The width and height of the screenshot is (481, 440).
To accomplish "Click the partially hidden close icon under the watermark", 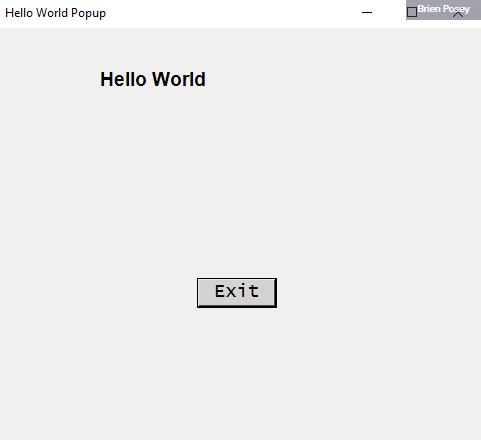I will pyautogui.click(x=458, y=15).
